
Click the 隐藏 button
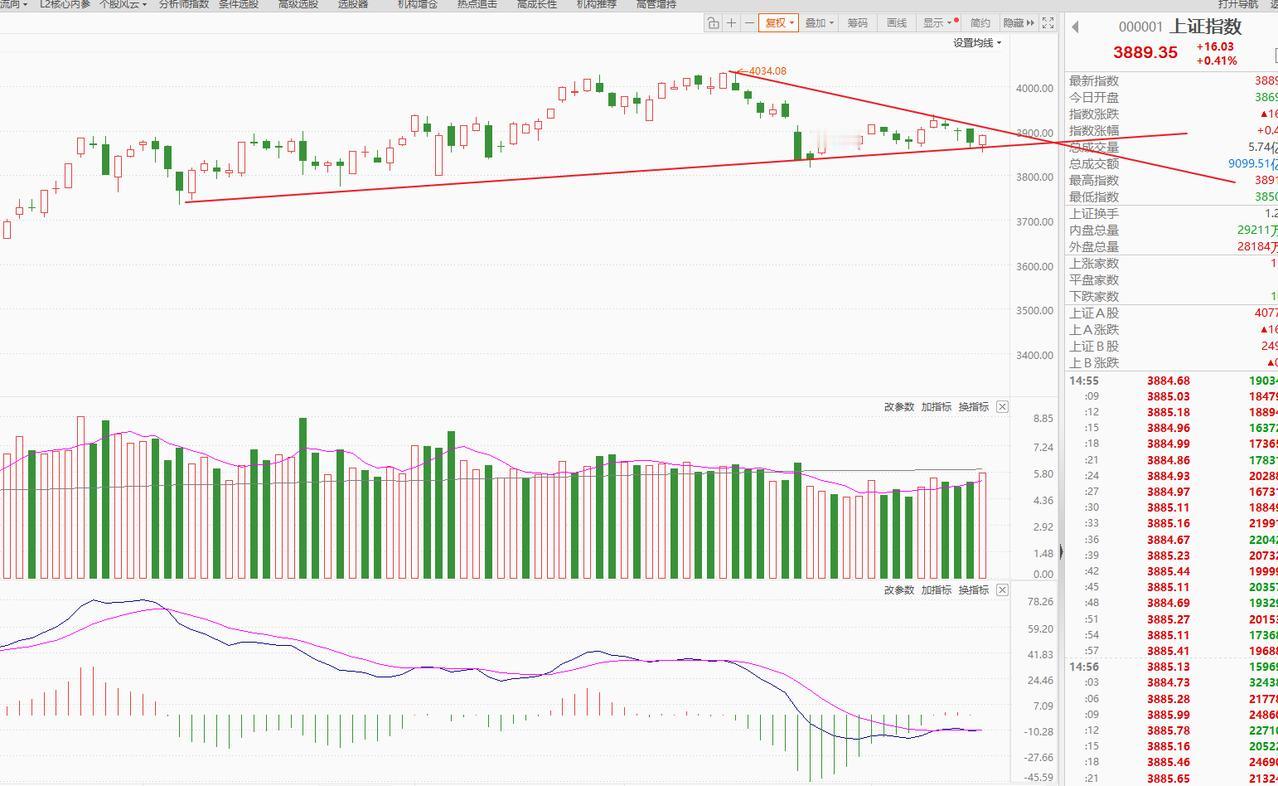point(1018,23)
